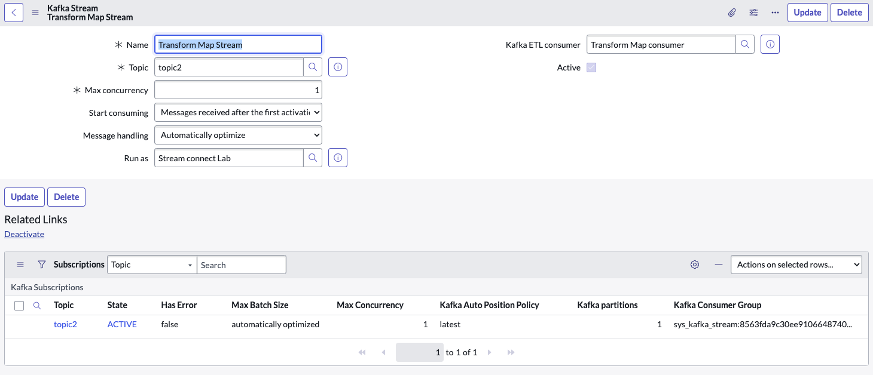
Task: Go back using the header back arrow
Action: coord(14,12)
